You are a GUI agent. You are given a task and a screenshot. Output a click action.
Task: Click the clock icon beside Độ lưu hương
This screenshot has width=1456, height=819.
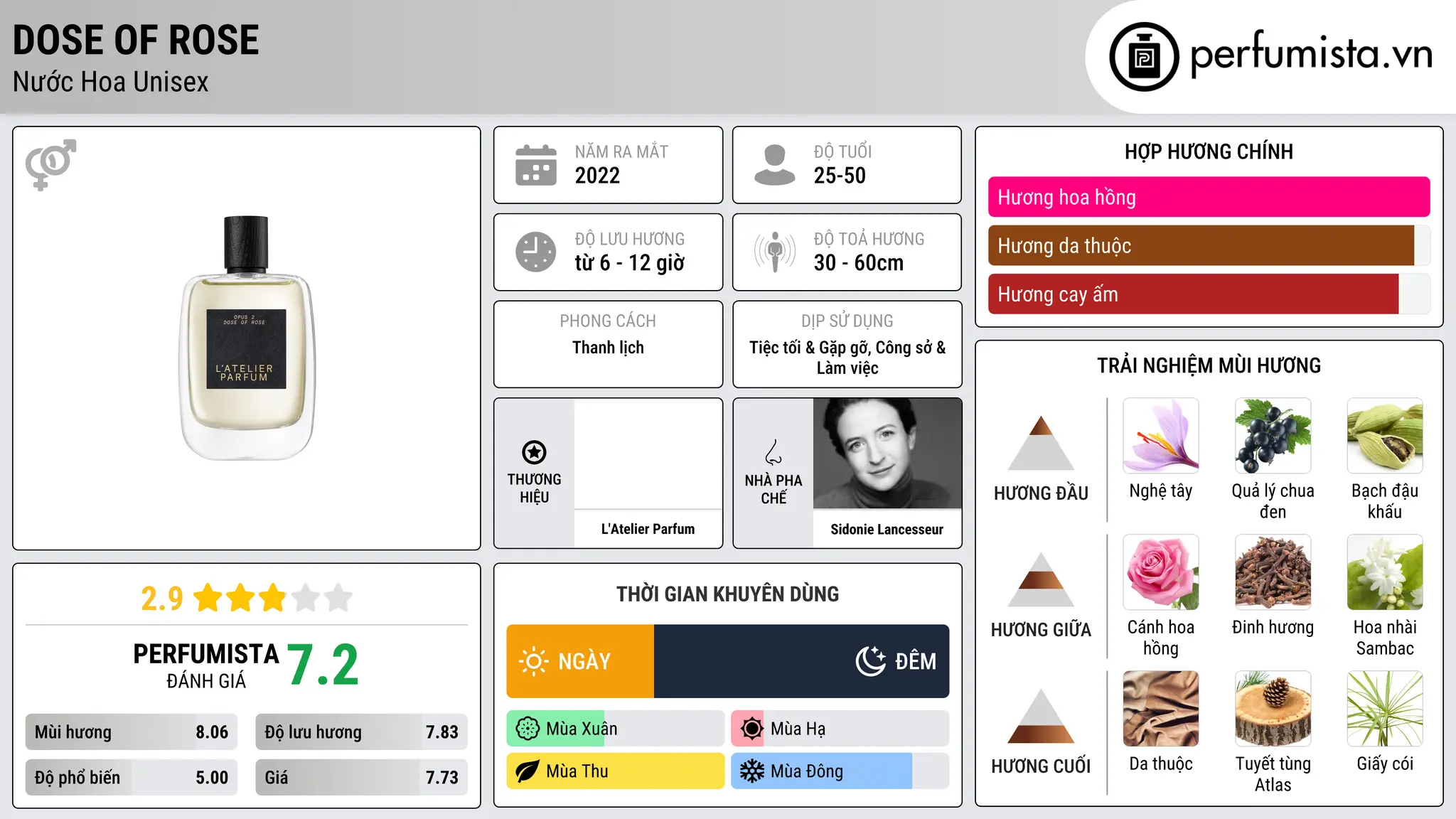point(536,252)
